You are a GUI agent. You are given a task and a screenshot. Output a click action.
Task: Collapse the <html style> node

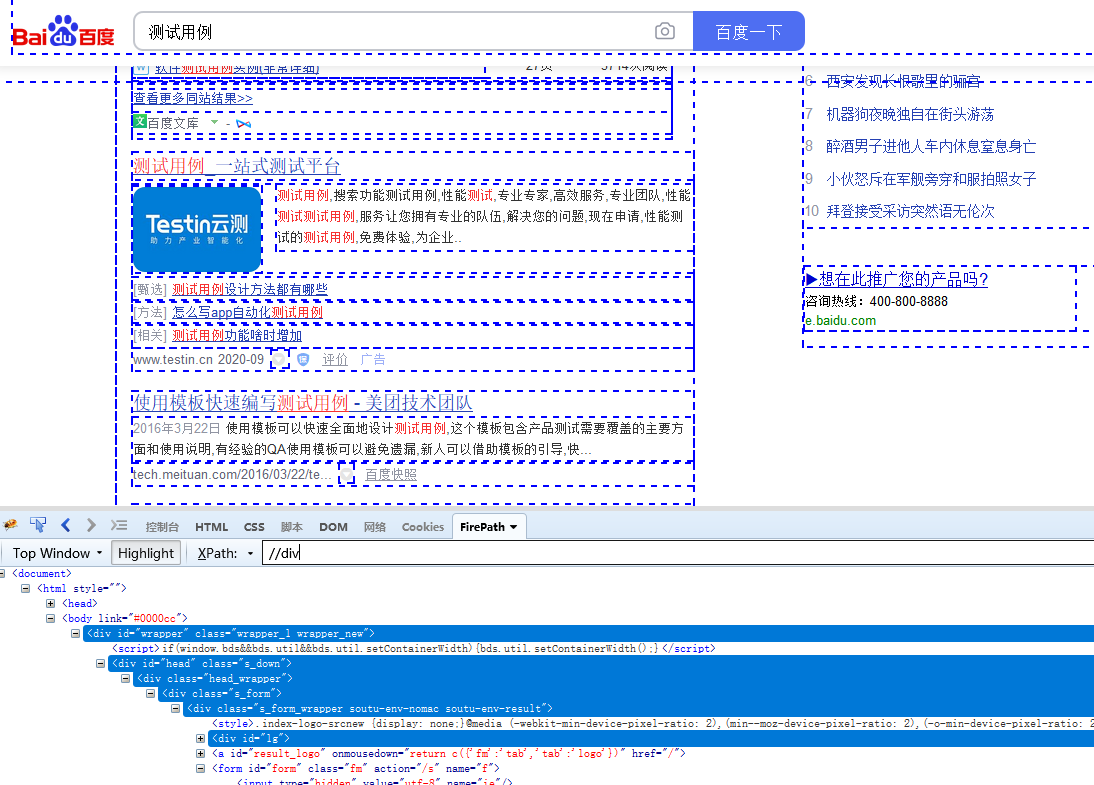(26, 588)
